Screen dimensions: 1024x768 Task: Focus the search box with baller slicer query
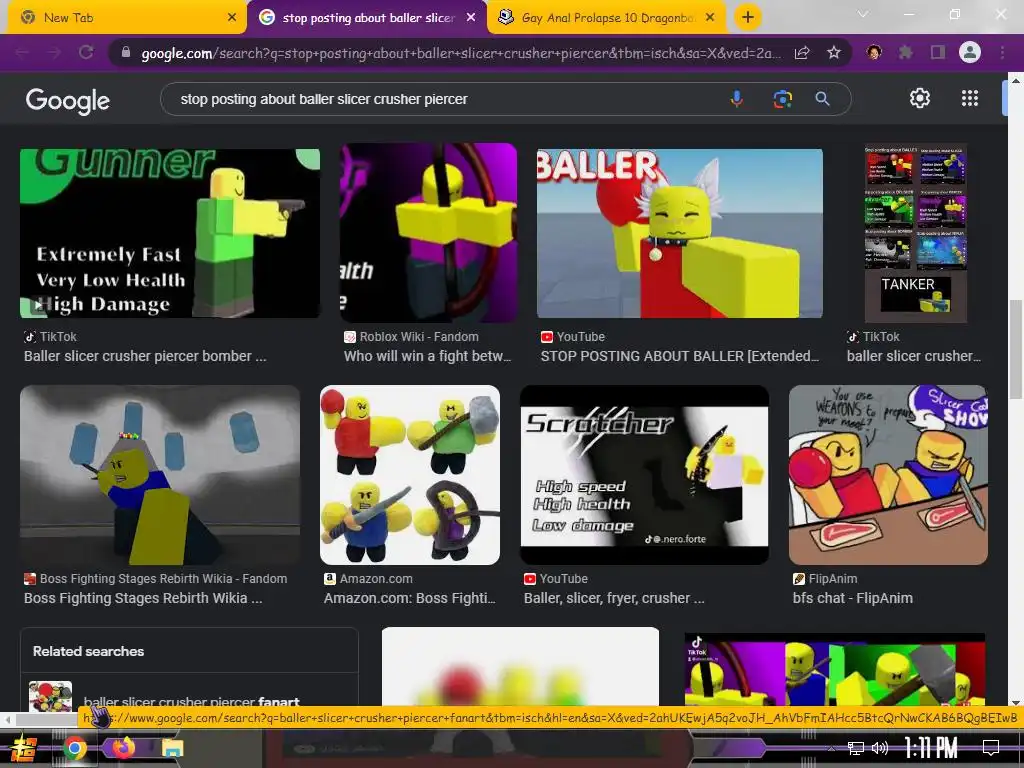[x=444, y=99]
